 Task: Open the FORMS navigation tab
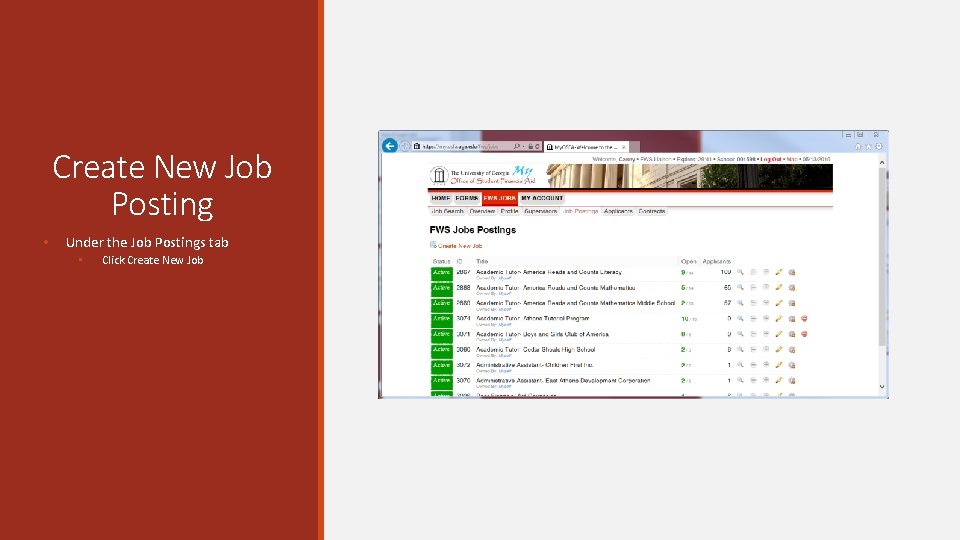coord(467,198)
